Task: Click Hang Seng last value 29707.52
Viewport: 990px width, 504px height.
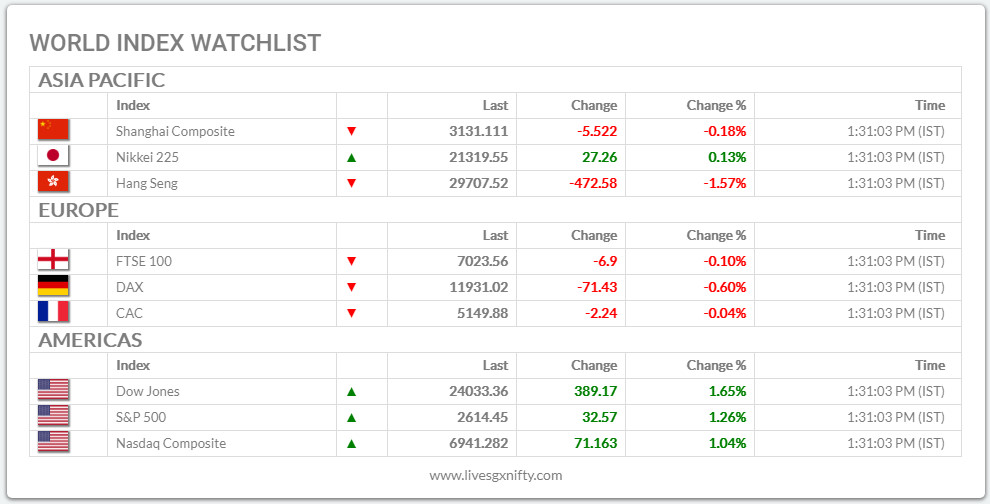Action: click(479, 183)
